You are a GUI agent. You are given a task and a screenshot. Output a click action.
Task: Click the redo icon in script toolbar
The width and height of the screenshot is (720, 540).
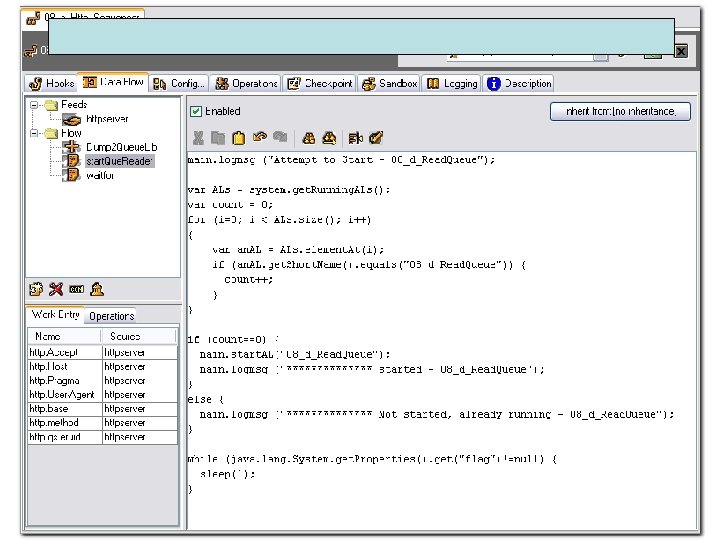coord(280,137)
